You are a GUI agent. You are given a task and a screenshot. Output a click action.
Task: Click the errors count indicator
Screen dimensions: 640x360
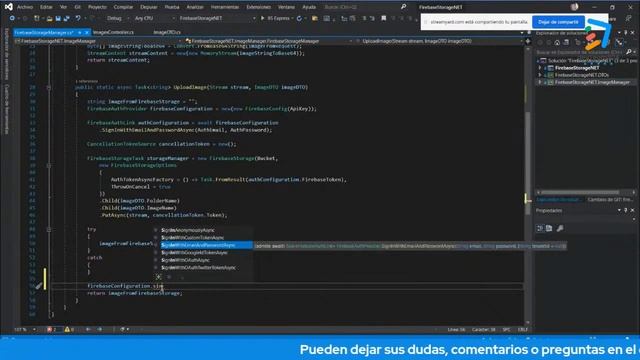pos(51,329)
